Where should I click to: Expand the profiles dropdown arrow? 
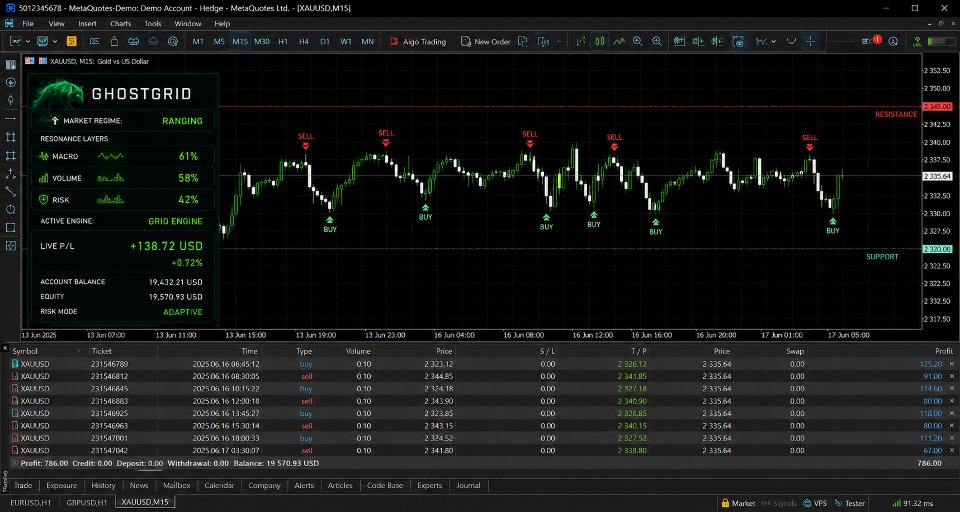click(x=55, y=42)
